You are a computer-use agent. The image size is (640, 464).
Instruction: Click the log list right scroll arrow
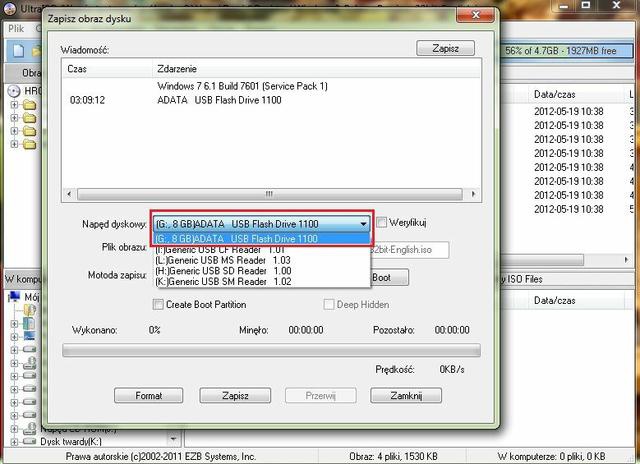coord(473,194)
